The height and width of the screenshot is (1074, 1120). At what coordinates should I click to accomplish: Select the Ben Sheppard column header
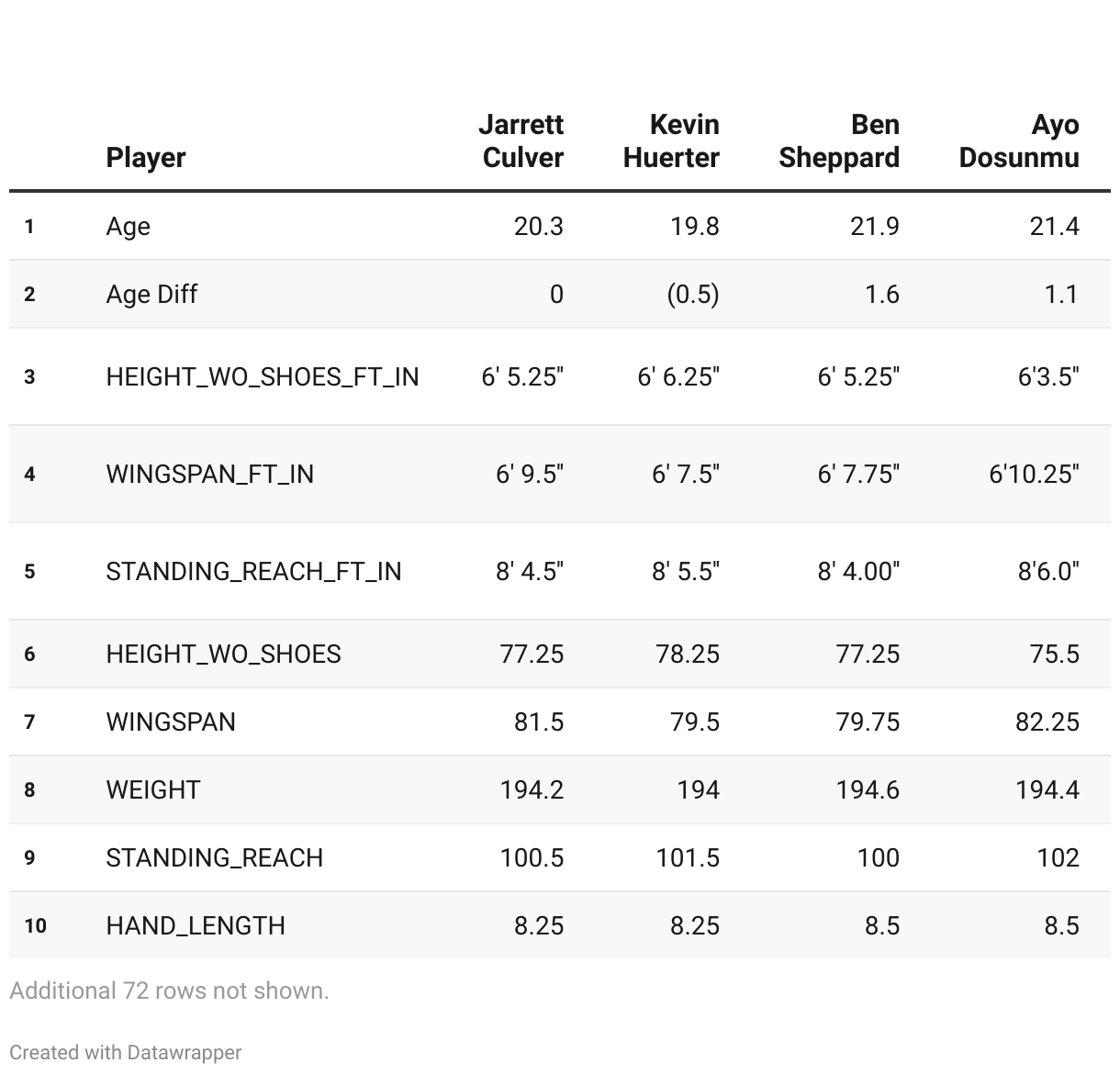point(838,140)
